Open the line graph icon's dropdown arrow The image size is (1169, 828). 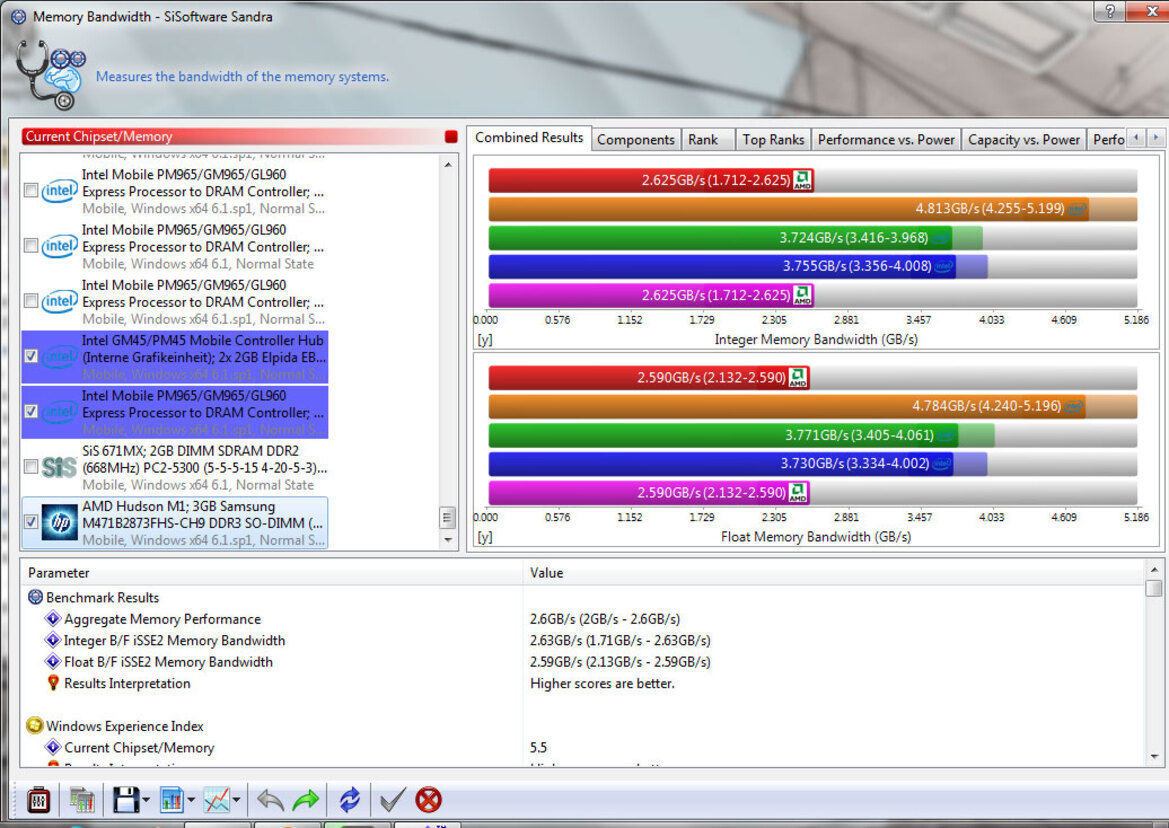tap(236, 800)
